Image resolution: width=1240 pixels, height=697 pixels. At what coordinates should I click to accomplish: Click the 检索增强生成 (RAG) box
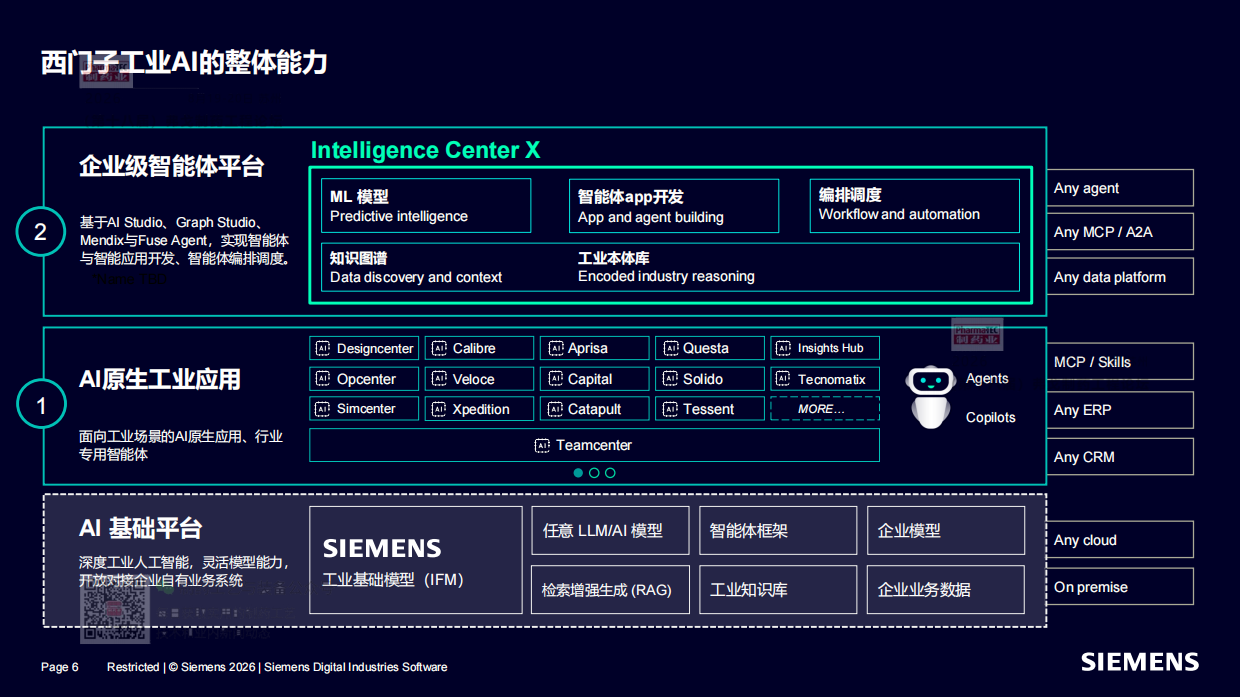click(610, 590)
